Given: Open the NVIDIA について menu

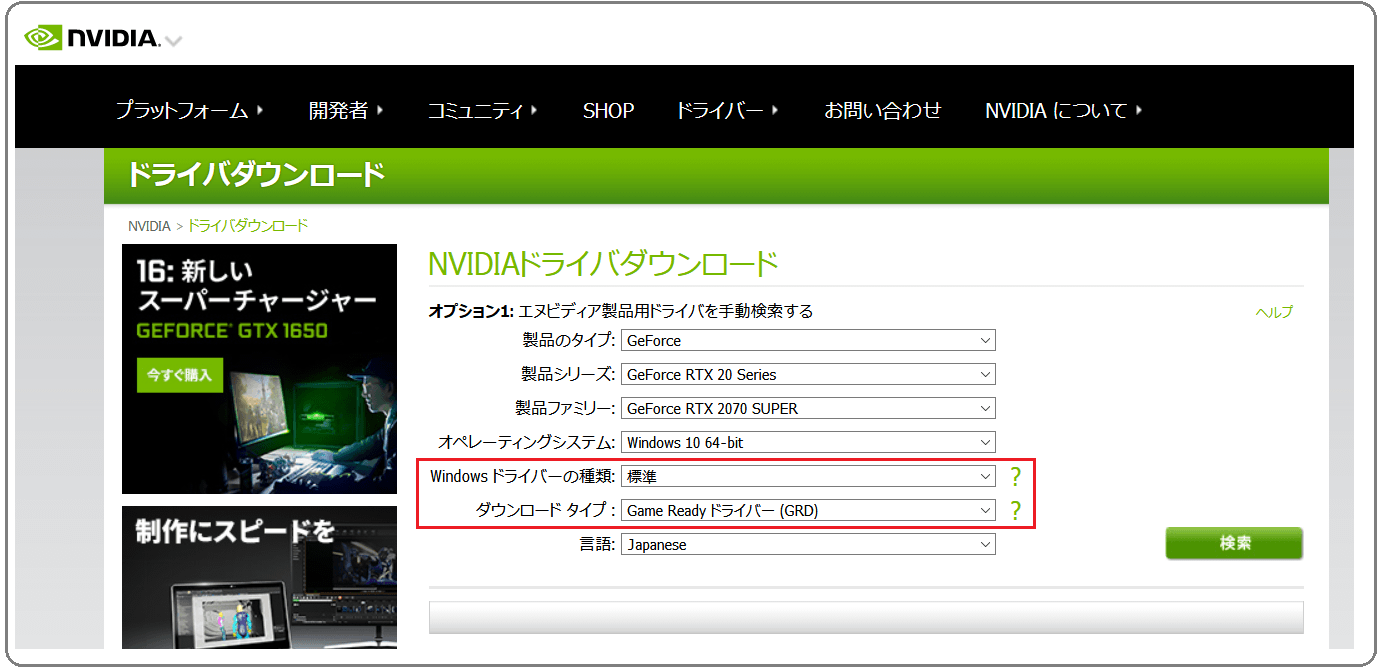Looking at the screenshot, I should click(x=1064, y=110).
